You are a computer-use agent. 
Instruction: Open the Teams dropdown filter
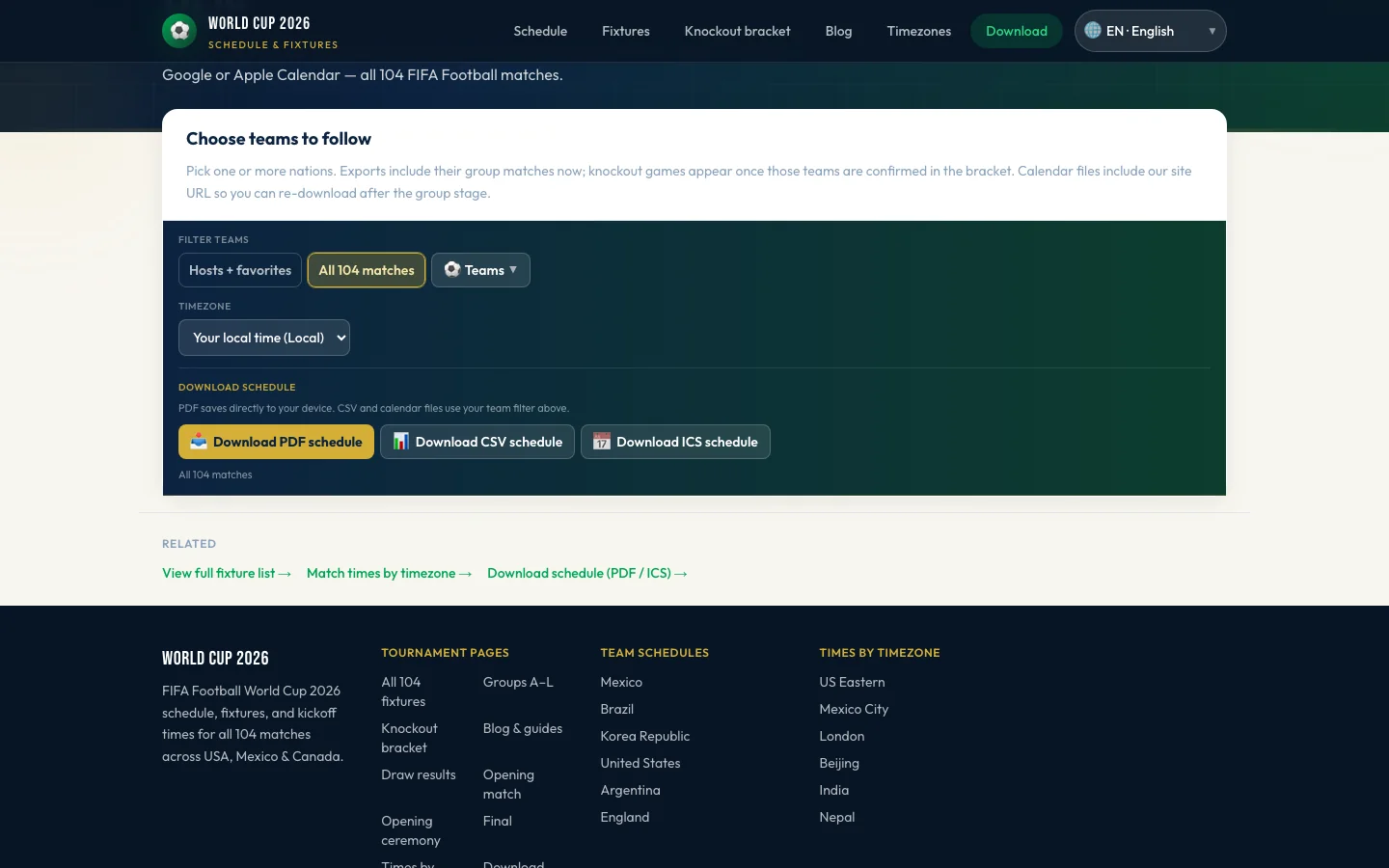[480, 270]
